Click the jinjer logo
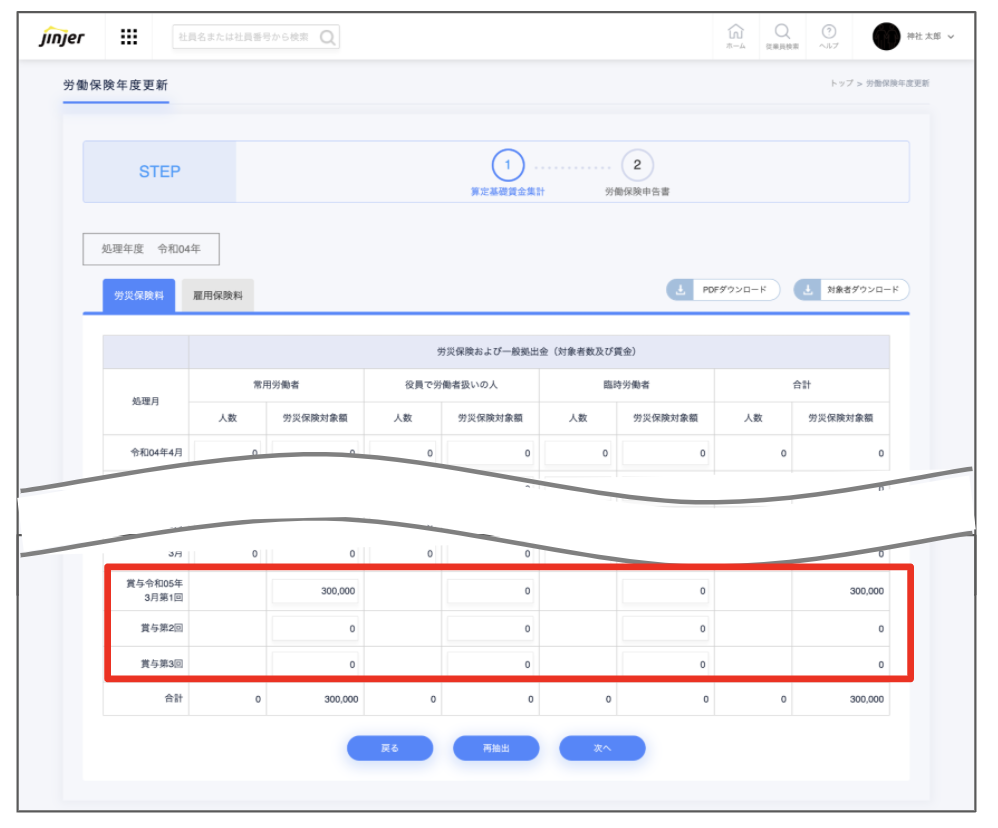The height and width of the screenshot is (828, 998). [x=62, y=38]
